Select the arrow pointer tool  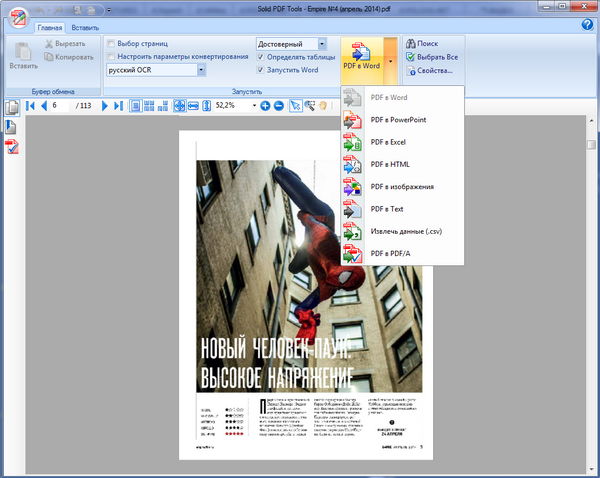click(x=295, y=105)
